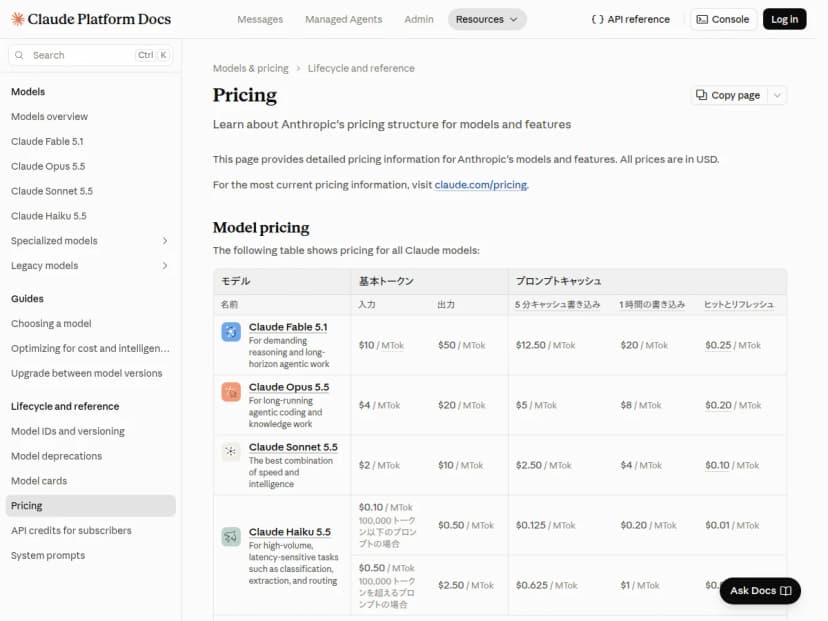Image resolution: width=828 pixels, height=621 pixels.
Task: Focus the Search input field
Action: [90, 55]
